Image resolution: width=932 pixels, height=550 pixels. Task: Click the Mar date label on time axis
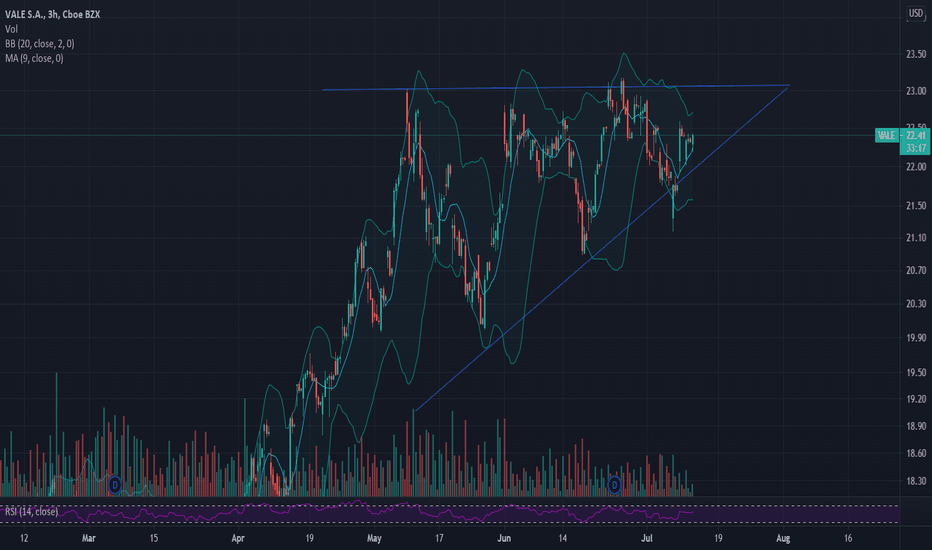89,539
